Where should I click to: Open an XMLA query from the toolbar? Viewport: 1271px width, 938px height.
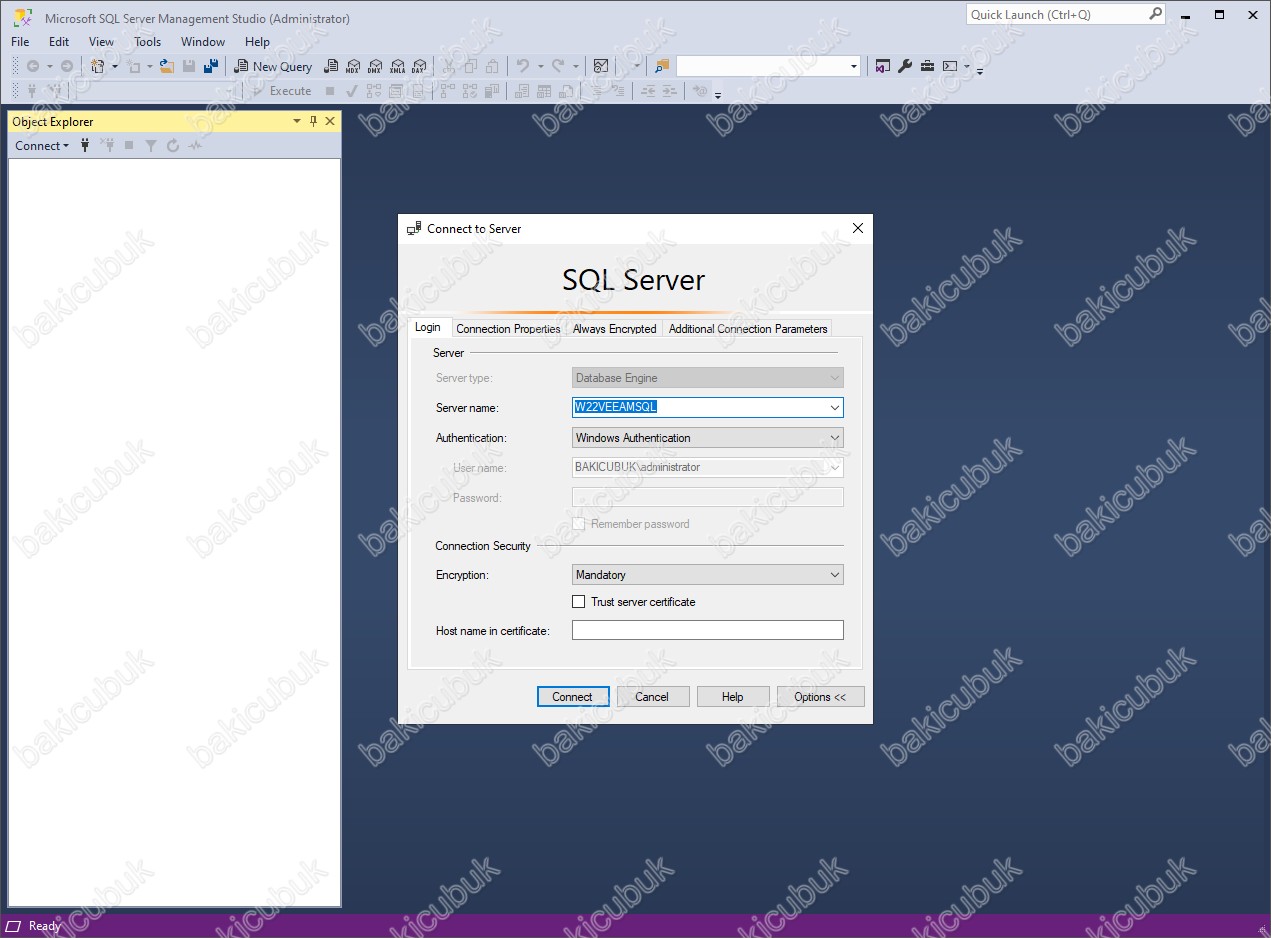397,66
